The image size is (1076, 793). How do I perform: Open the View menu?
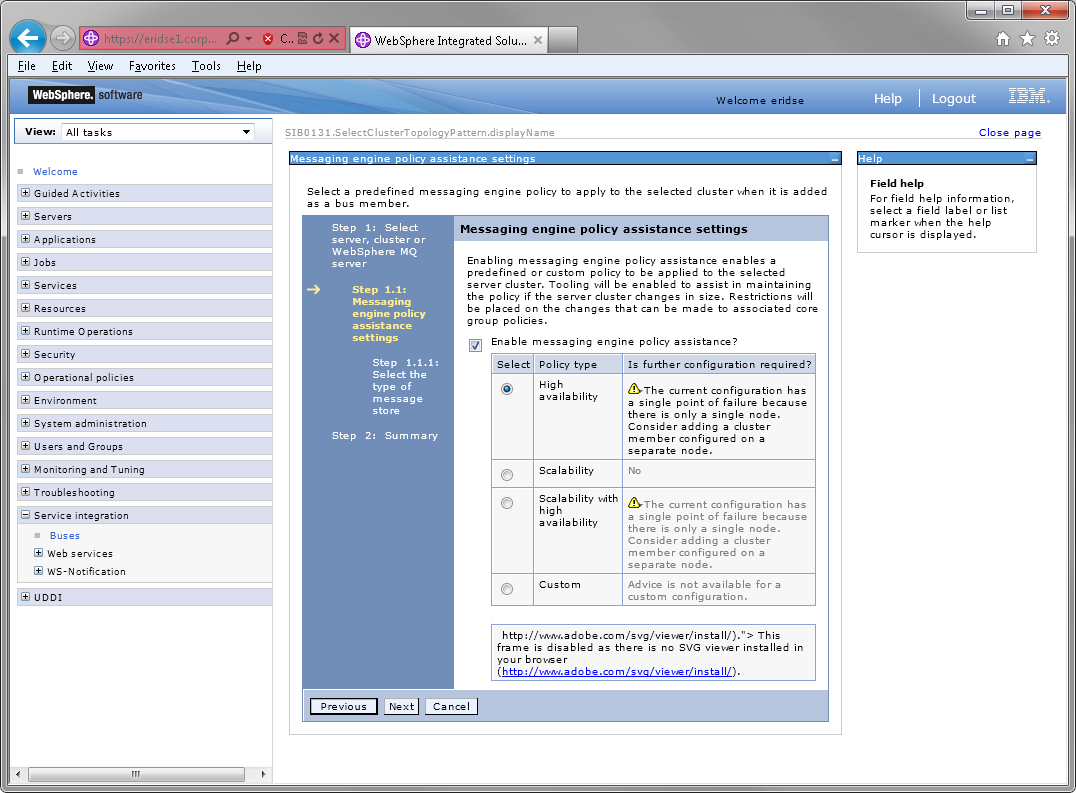(x=100, y=66)
